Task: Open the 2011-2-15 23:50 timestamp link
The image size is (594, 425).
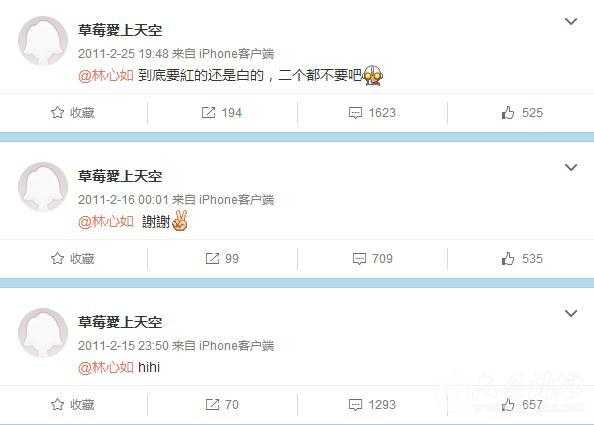Action: pos(123,345)
